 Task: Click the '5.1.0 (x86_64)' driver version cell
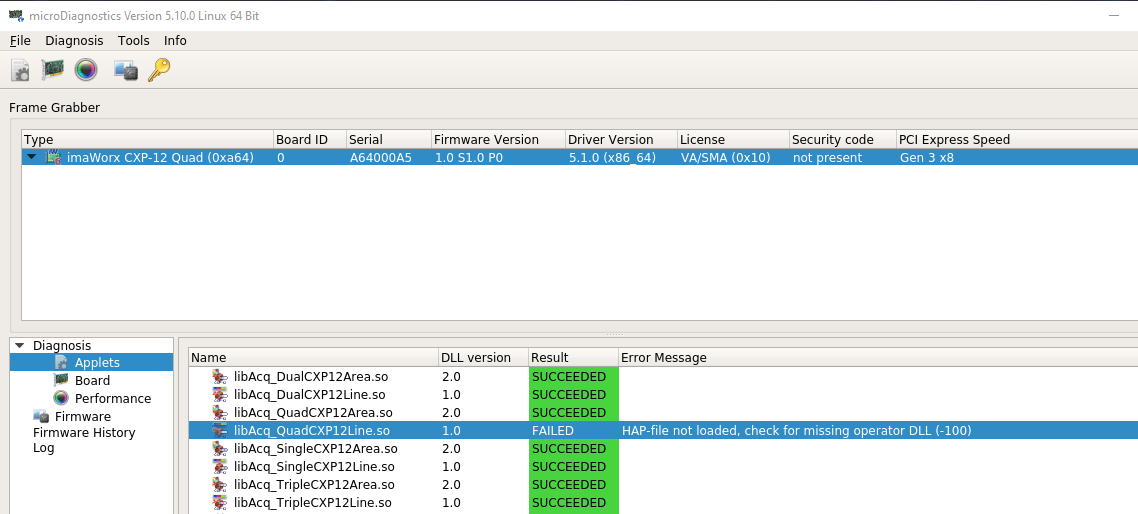point(612,157)
